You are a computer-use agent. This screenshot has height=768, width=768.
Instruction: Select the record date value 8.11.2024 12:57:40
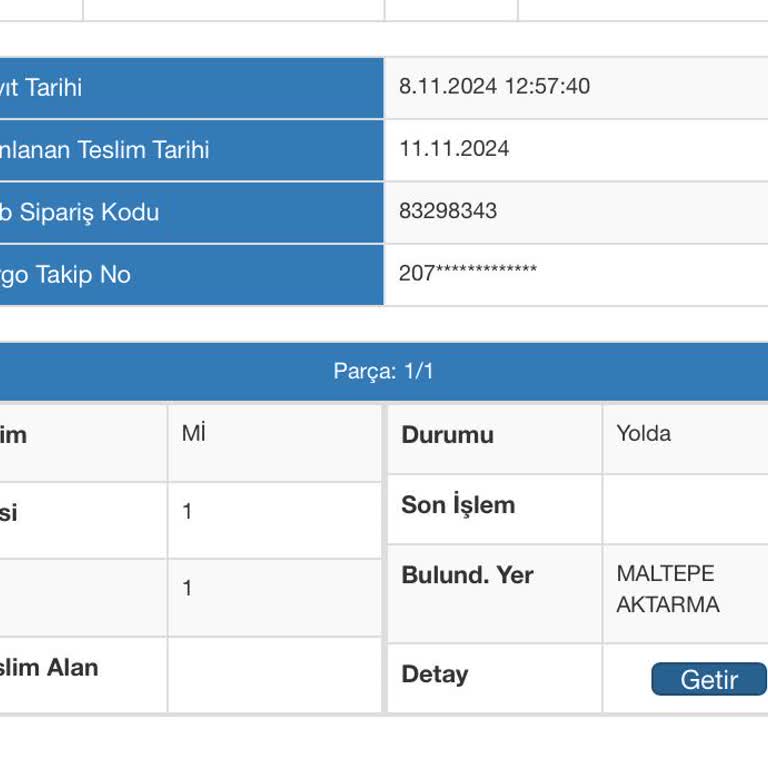pyautogui.click(x=494, y=86)
